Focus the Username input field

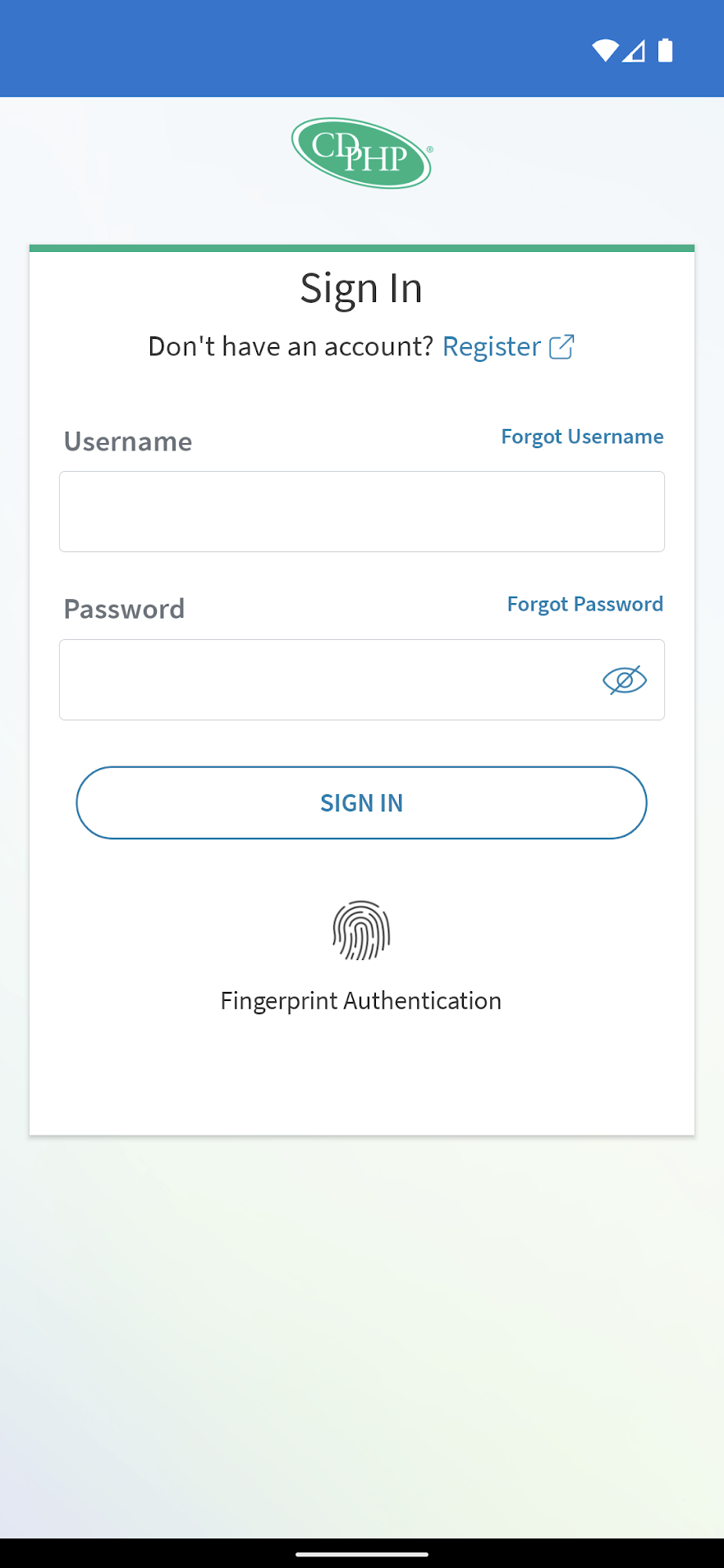[361, 511]
